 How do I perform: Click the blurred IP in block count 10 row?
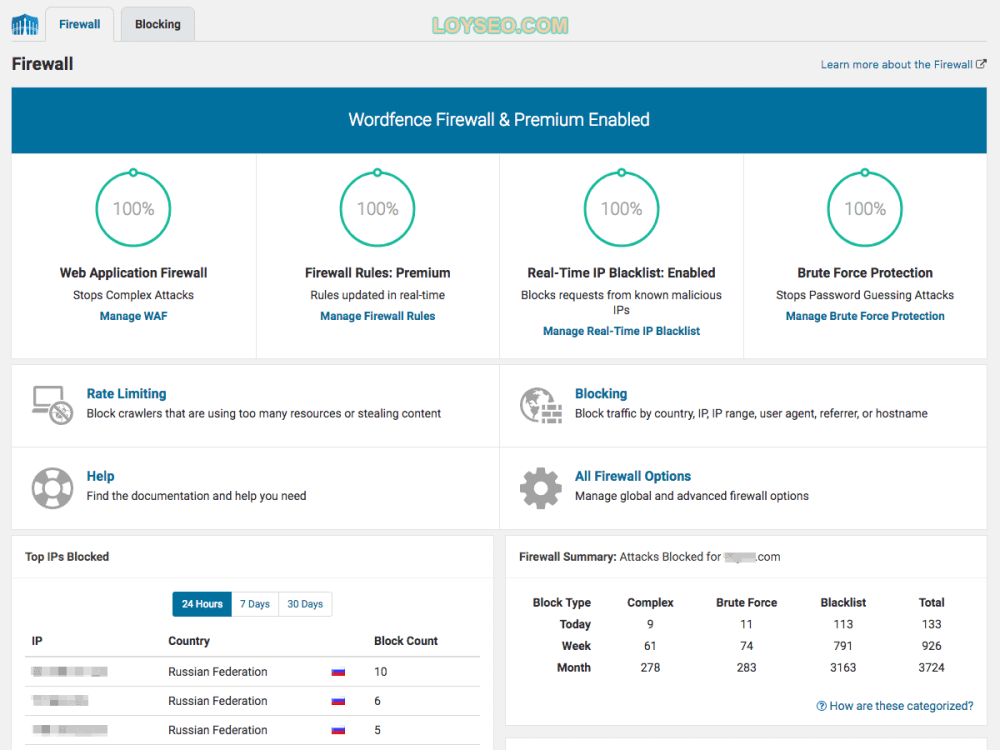pos(70,672)
